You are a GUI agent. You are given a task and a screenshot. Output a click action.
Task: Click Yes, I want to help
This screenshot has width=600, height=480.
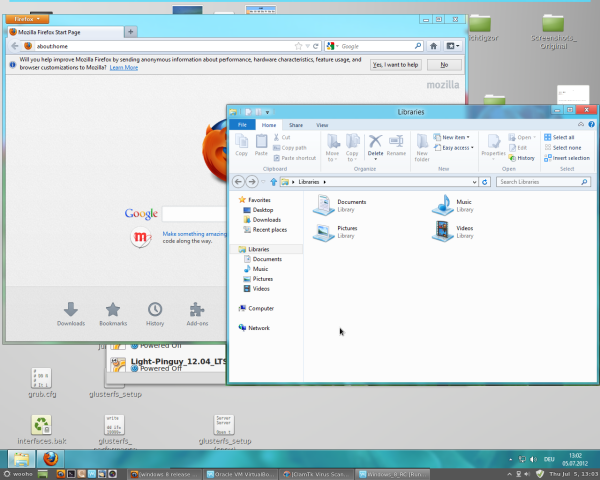396,65
